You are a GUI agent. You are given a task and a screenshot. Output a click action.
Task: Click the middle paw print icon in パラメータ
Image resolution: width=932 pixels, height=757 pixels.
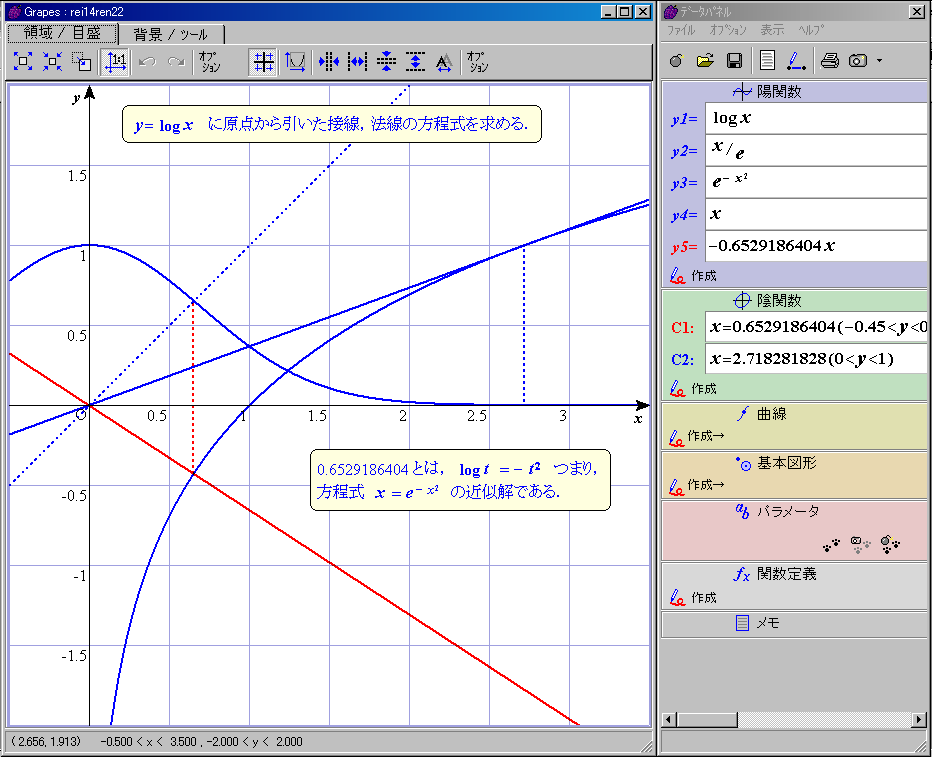point(860,544)
